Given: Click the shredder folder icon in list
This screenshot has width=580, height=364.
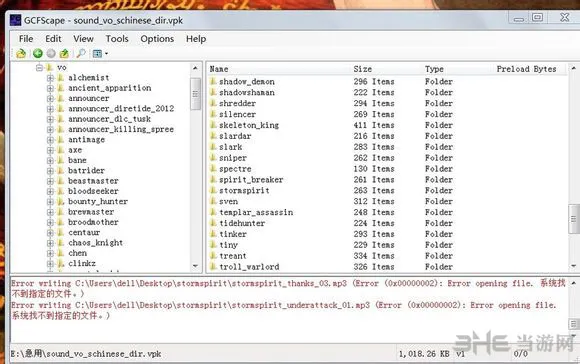Looking at the screenshot, I should coord(213,103).
